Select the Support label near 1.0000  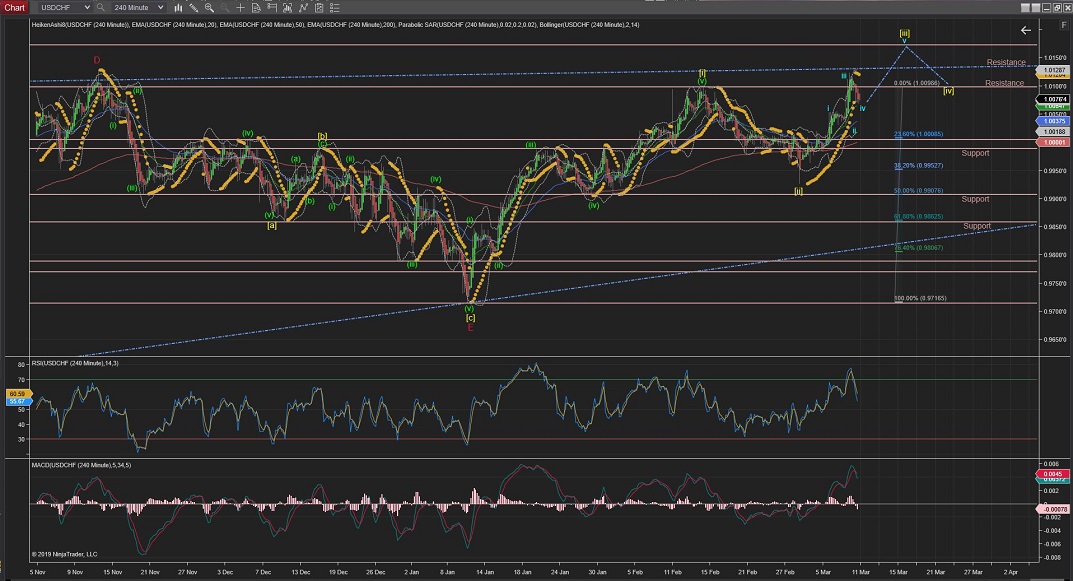pos(975,153)
